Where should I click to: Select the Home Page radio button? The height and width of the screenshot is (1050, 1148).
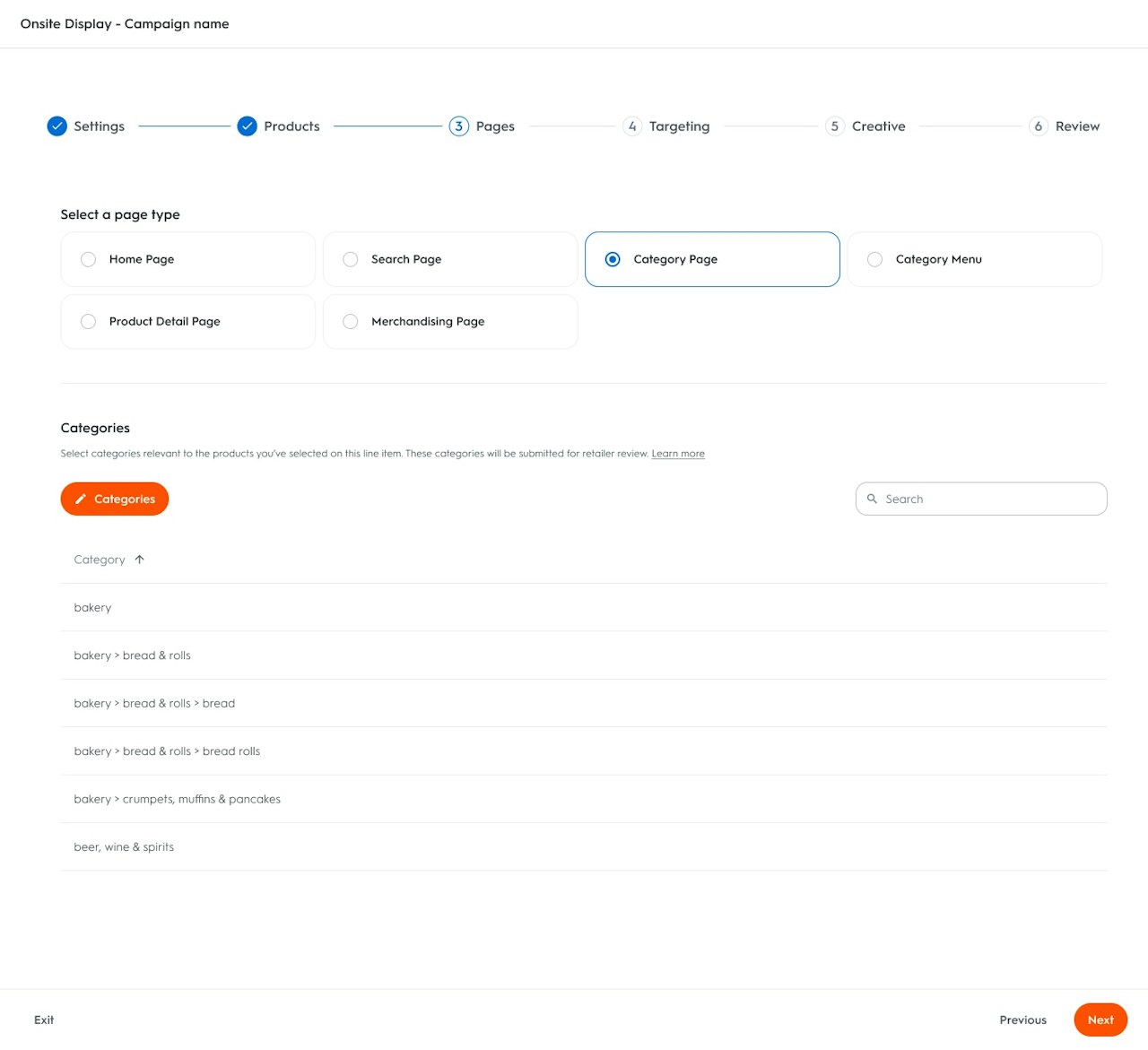(x=88, y=259)
